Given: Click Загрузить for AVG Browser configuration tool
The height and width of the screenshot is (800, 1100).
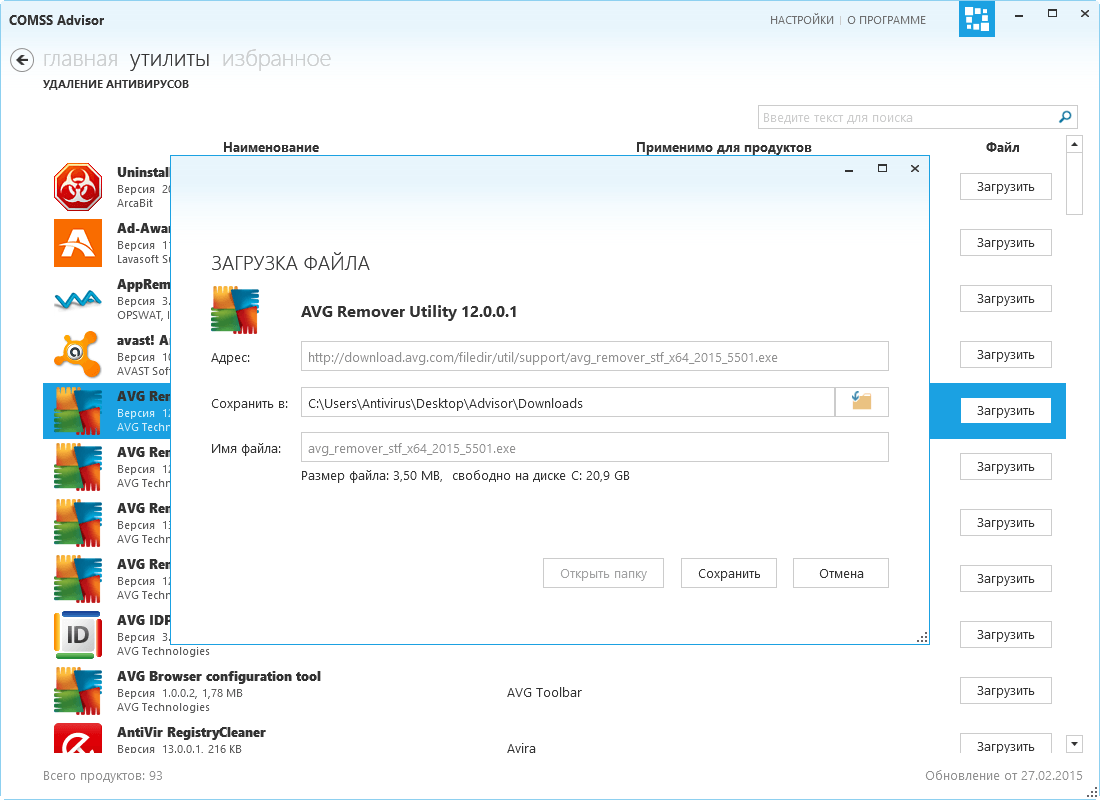Looking at the screenshot, I should pos(1006,691).
